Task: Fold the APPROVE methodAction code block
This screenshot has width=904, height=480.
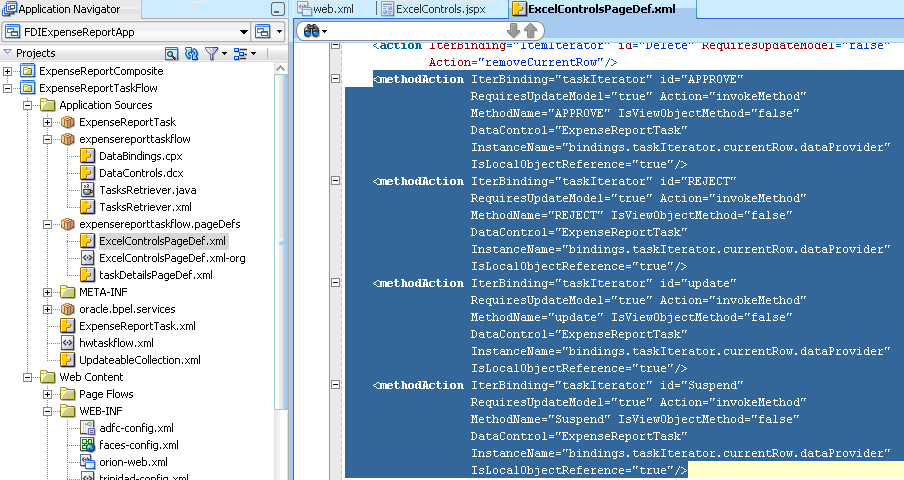Action: 336,78
